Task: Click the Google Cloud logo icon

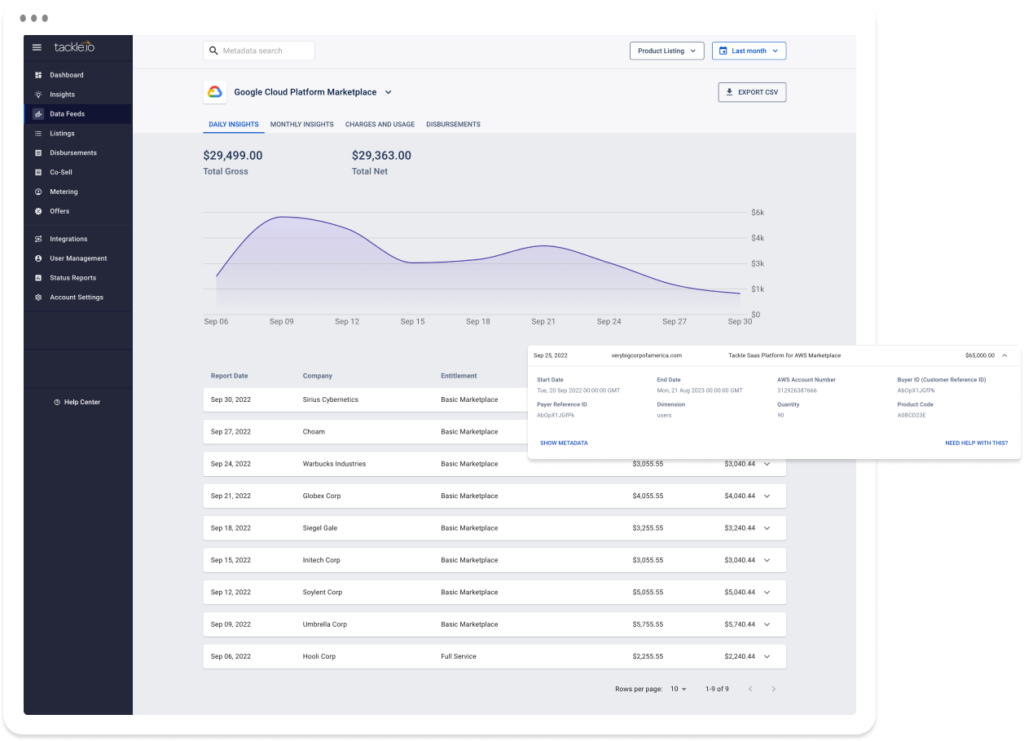Action: (215, 92)
